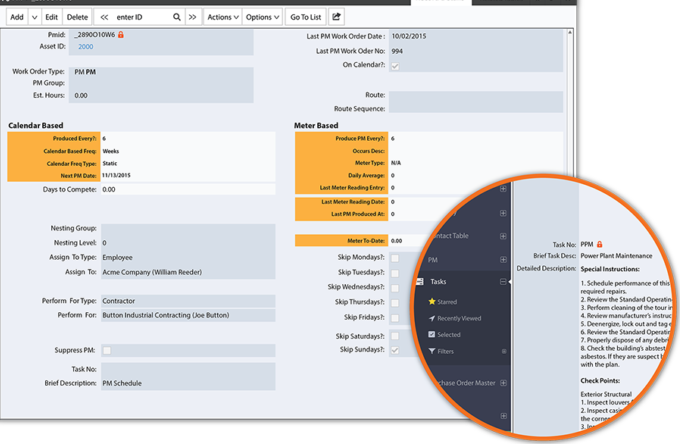680x444 pixels.
Task: Click the scrollbar up arrow of the form
Action: point(570,33)
